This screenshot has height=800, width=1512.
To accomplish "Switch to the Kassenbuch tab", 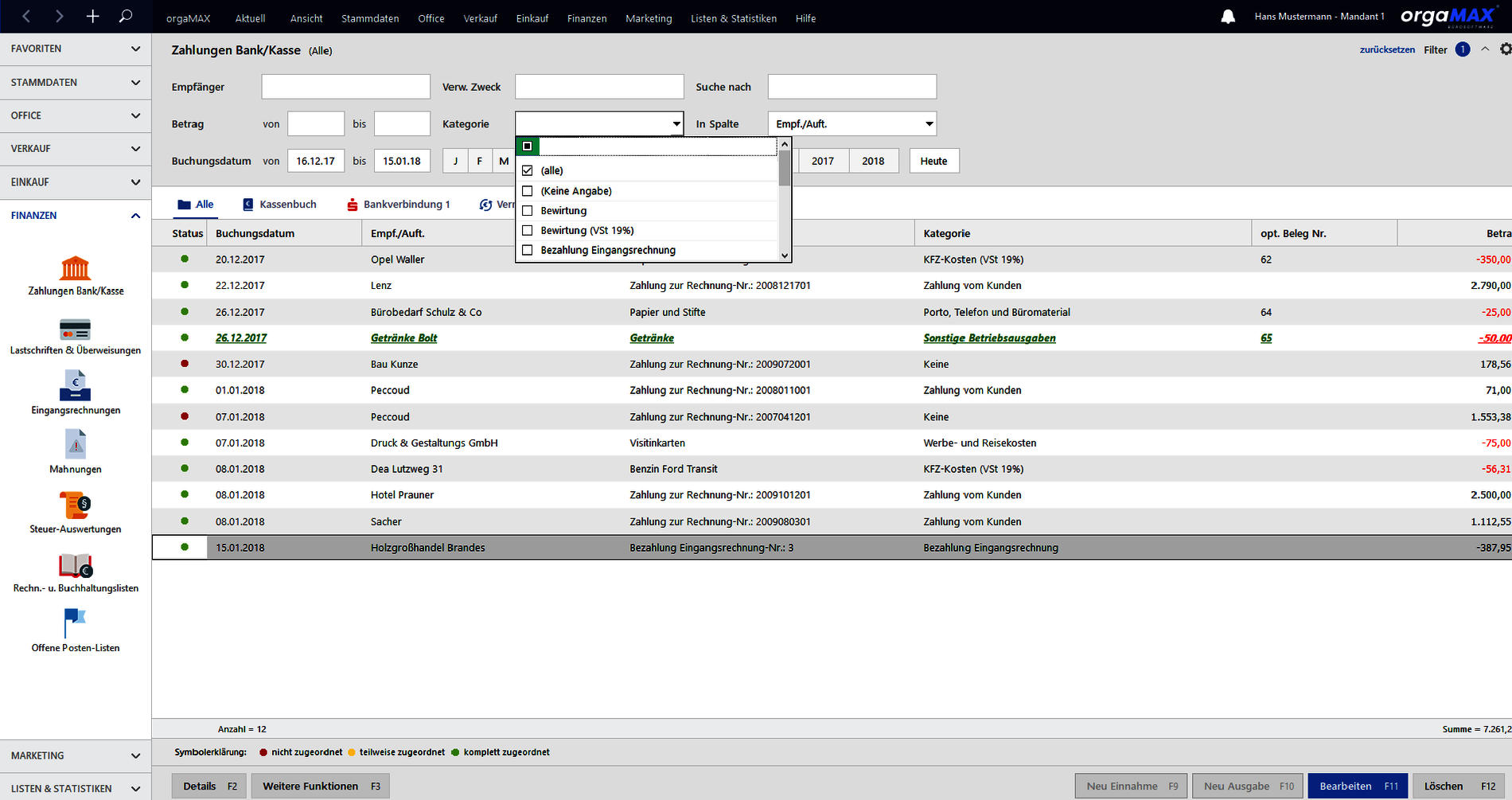I will [279, 205].
